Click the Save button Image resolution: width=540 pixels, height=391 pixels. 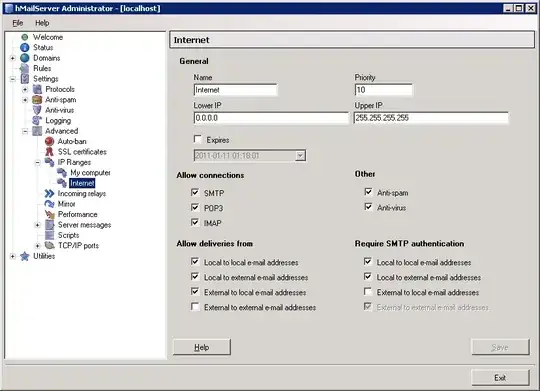500,347
